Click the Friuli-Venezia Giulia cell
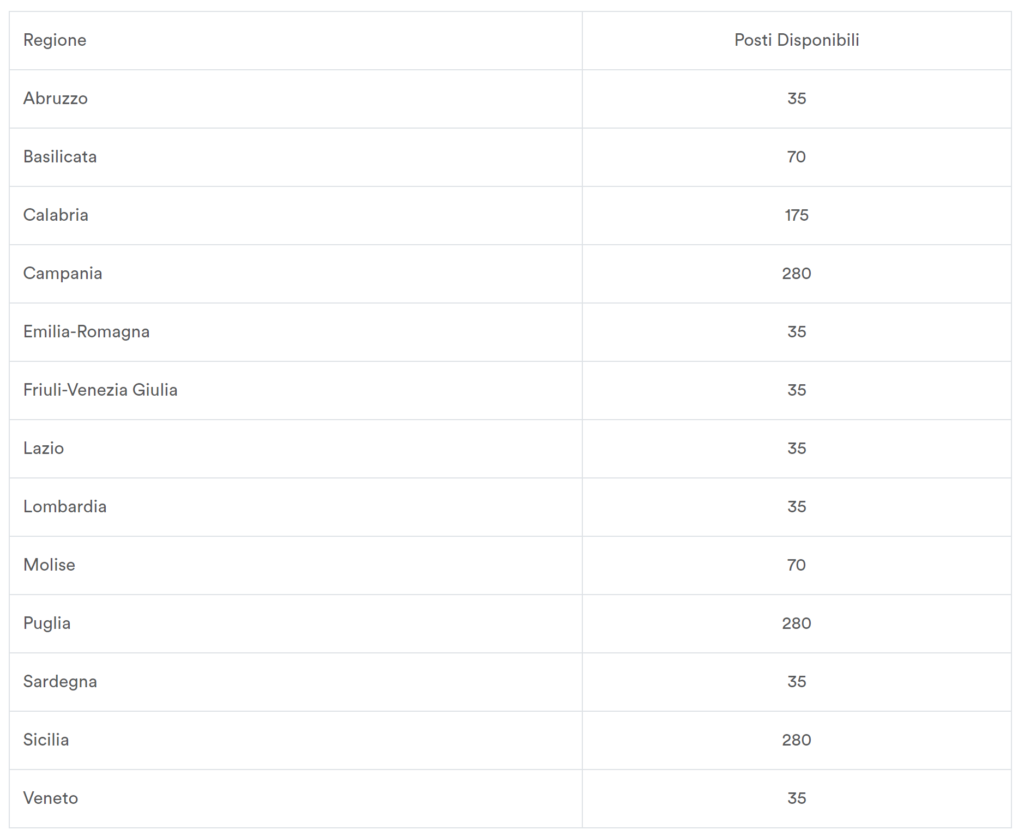This screenshot has width=1024, height=836. pos(101,390)
